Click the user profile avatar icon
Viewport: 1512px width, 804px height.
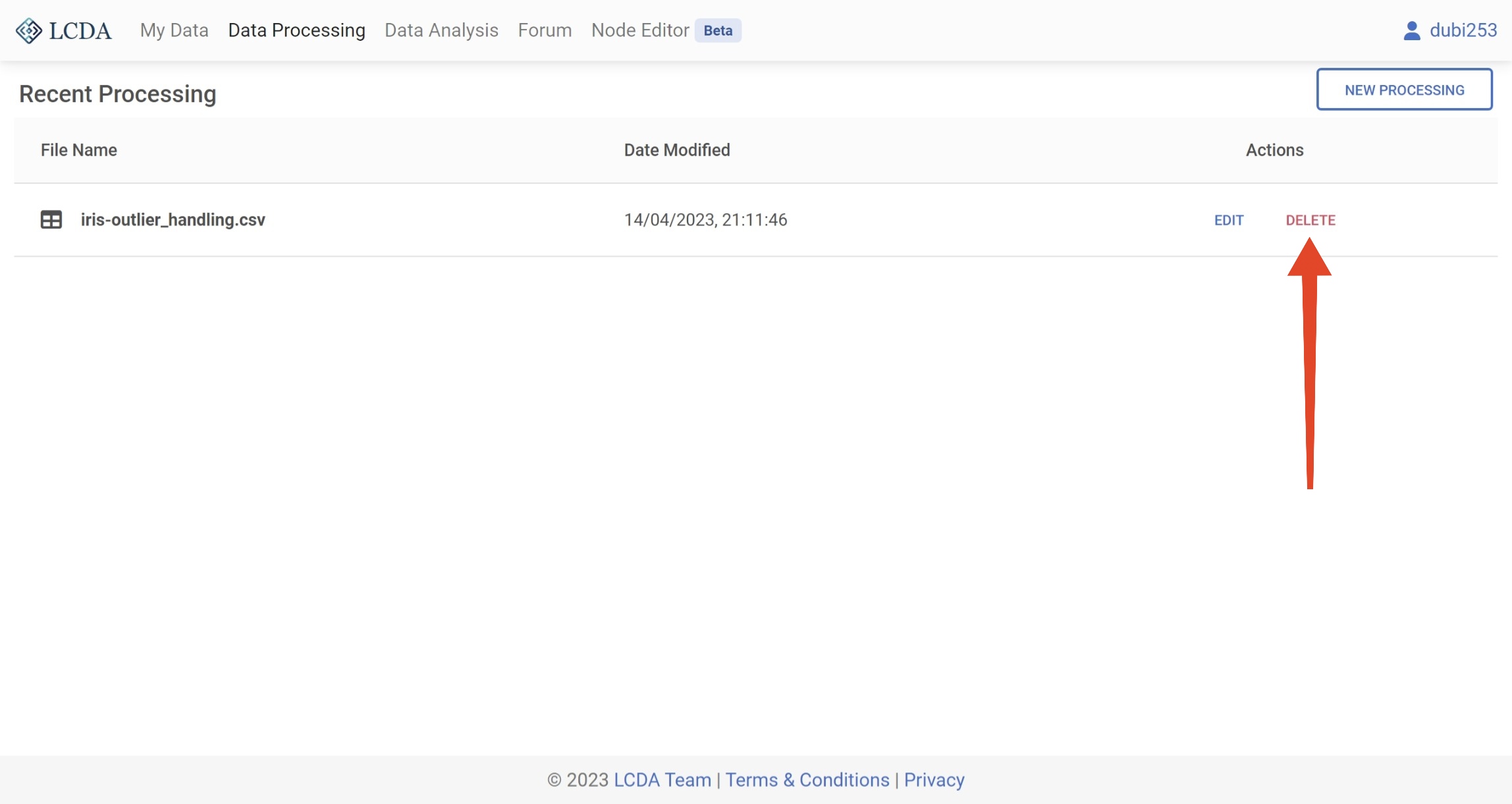[1411, 31]
